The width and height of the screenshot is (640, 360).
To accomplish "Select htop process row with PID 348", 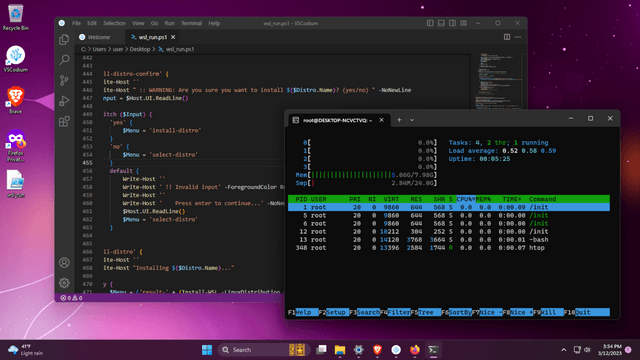I will point(449,248).
